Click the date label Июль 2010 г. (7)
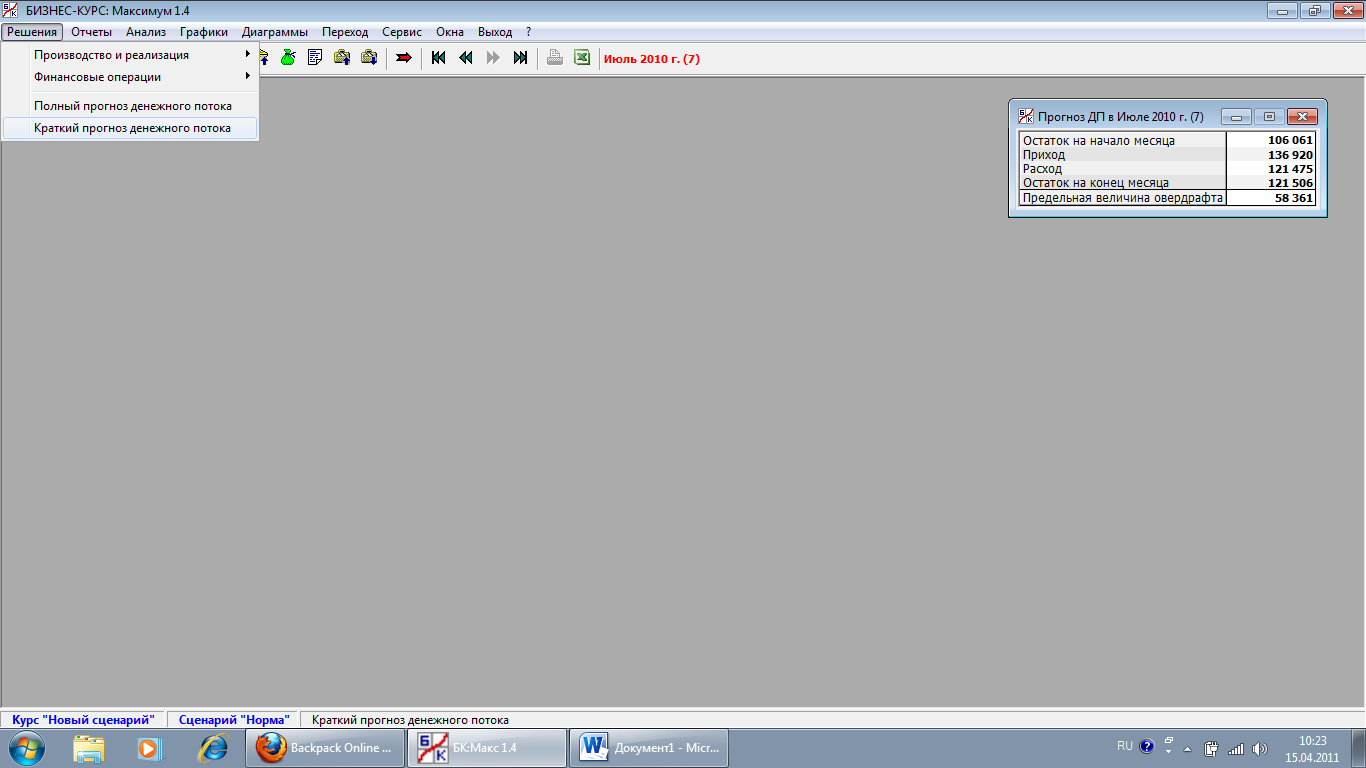The image size is (1366, 768). [652, 59]
